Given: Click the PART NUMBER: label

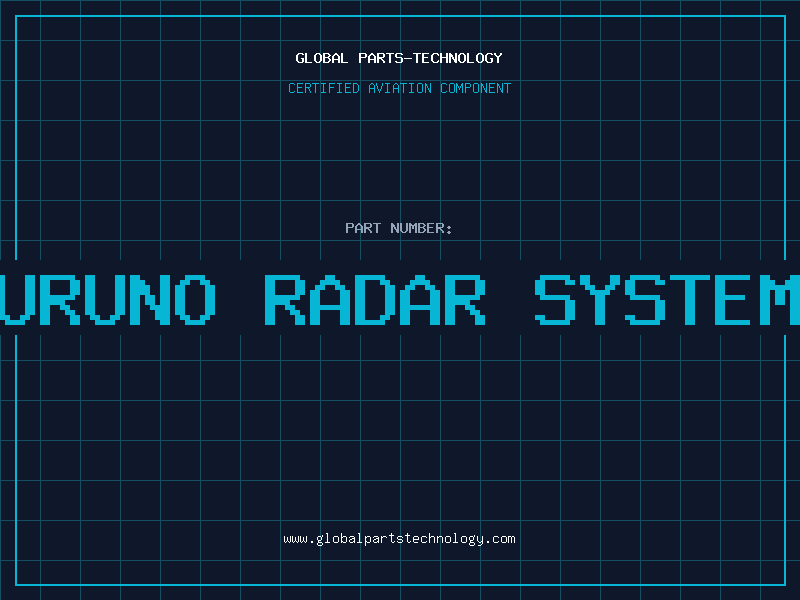Looking at the screenshot, I should (x=399, y=228).
